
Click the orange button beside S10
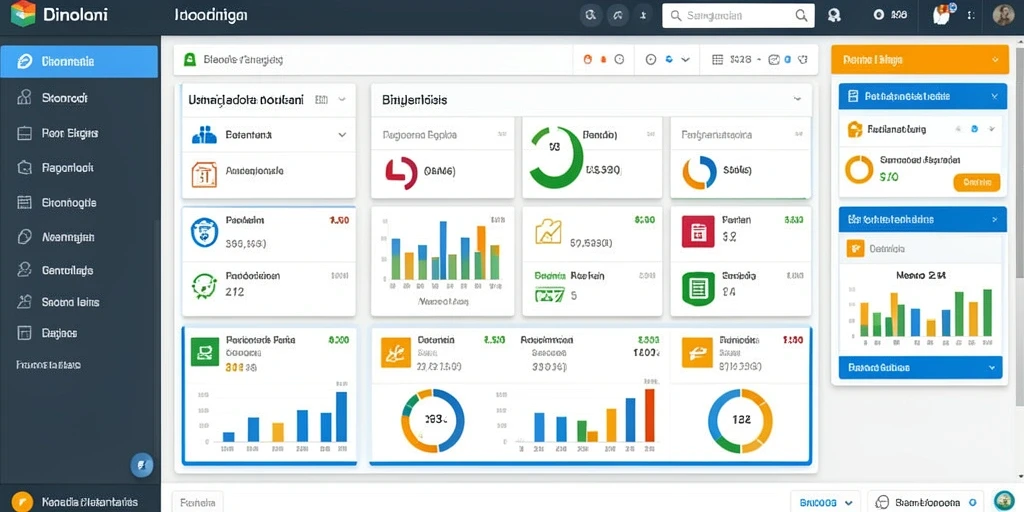click(x=976, y=183)
